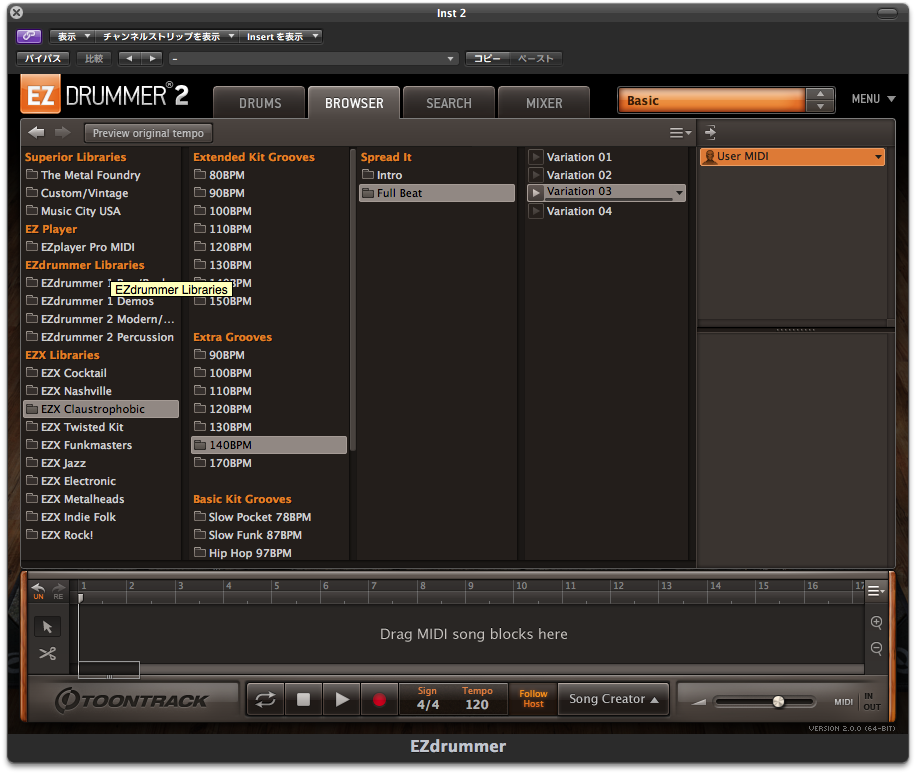Click the ペースト paste button
Viewport: 916px width, 774px height.
pyautogui.click(x=536, y=58)
